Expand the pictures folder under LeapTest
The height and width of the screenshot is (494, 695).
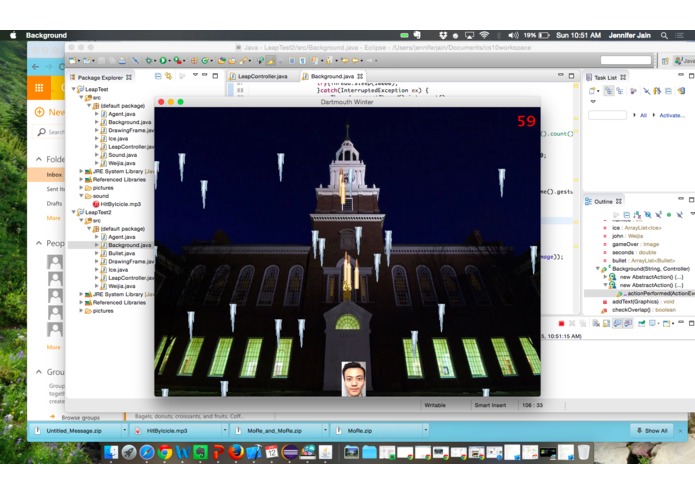(x=82, y=188)
